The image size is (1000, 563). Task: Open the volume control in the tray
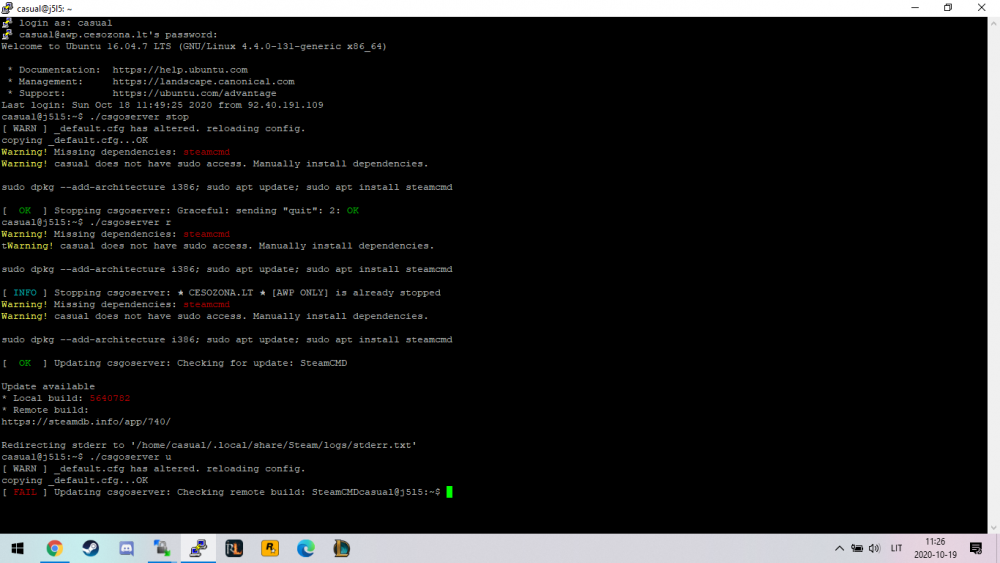(874, 548)
